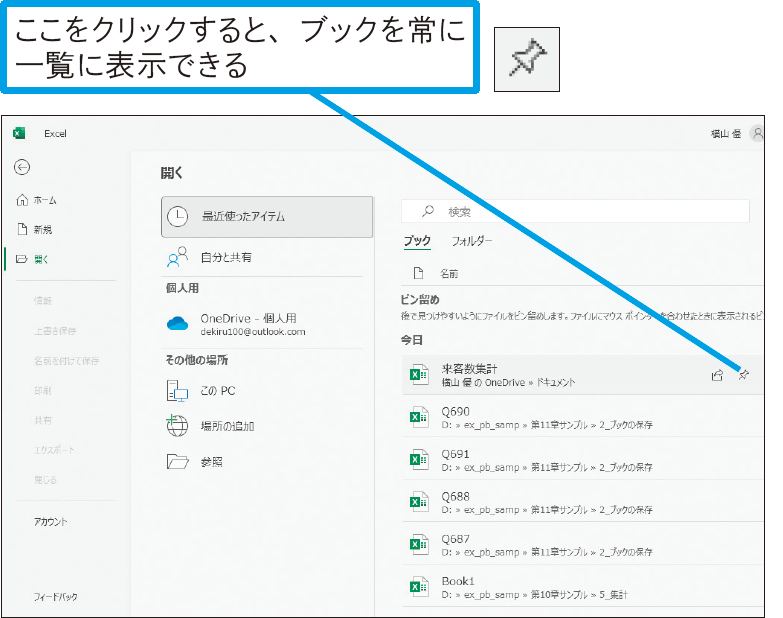
Task: Click Excel file icon of Q690
Action: click(x=418, y=417)
